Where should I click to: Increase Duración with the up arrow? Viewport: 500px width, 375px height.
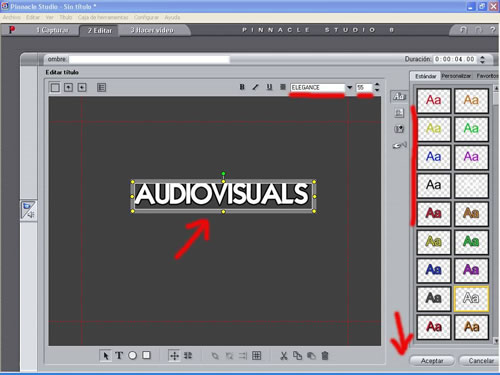(482, 57)
